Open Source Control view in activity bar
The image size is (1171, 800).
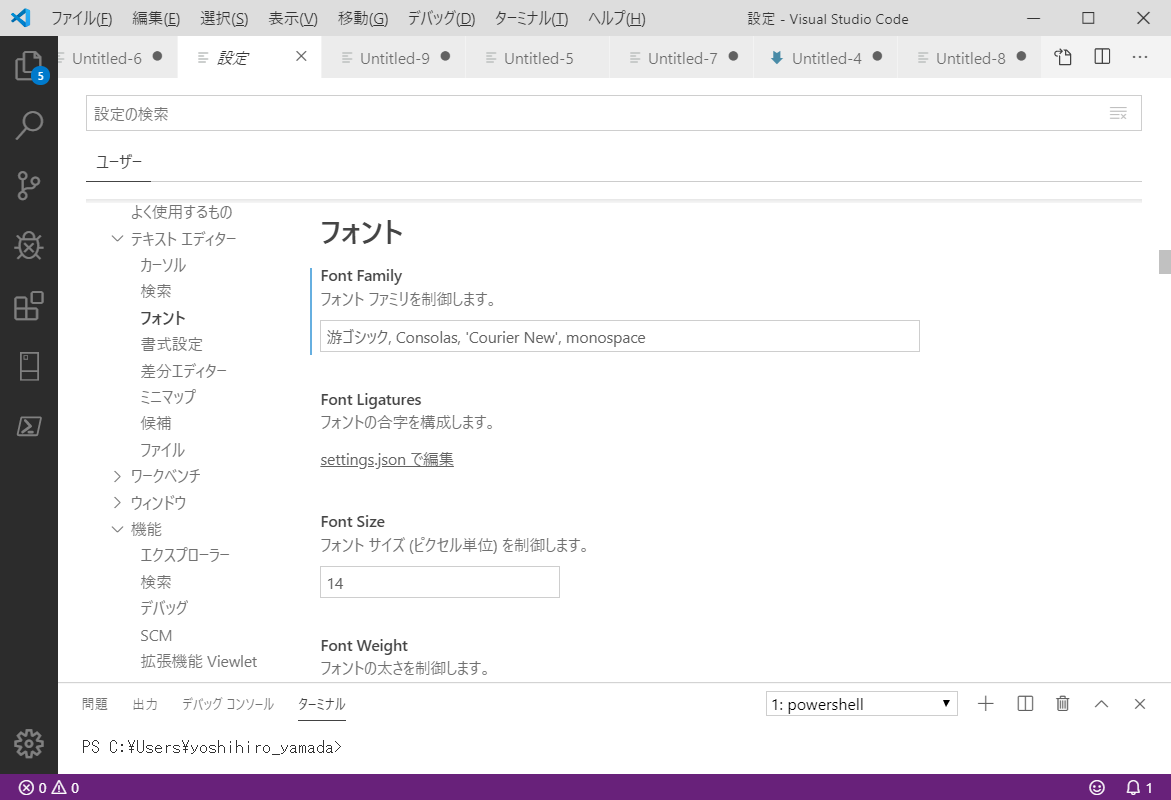point(29,185)
